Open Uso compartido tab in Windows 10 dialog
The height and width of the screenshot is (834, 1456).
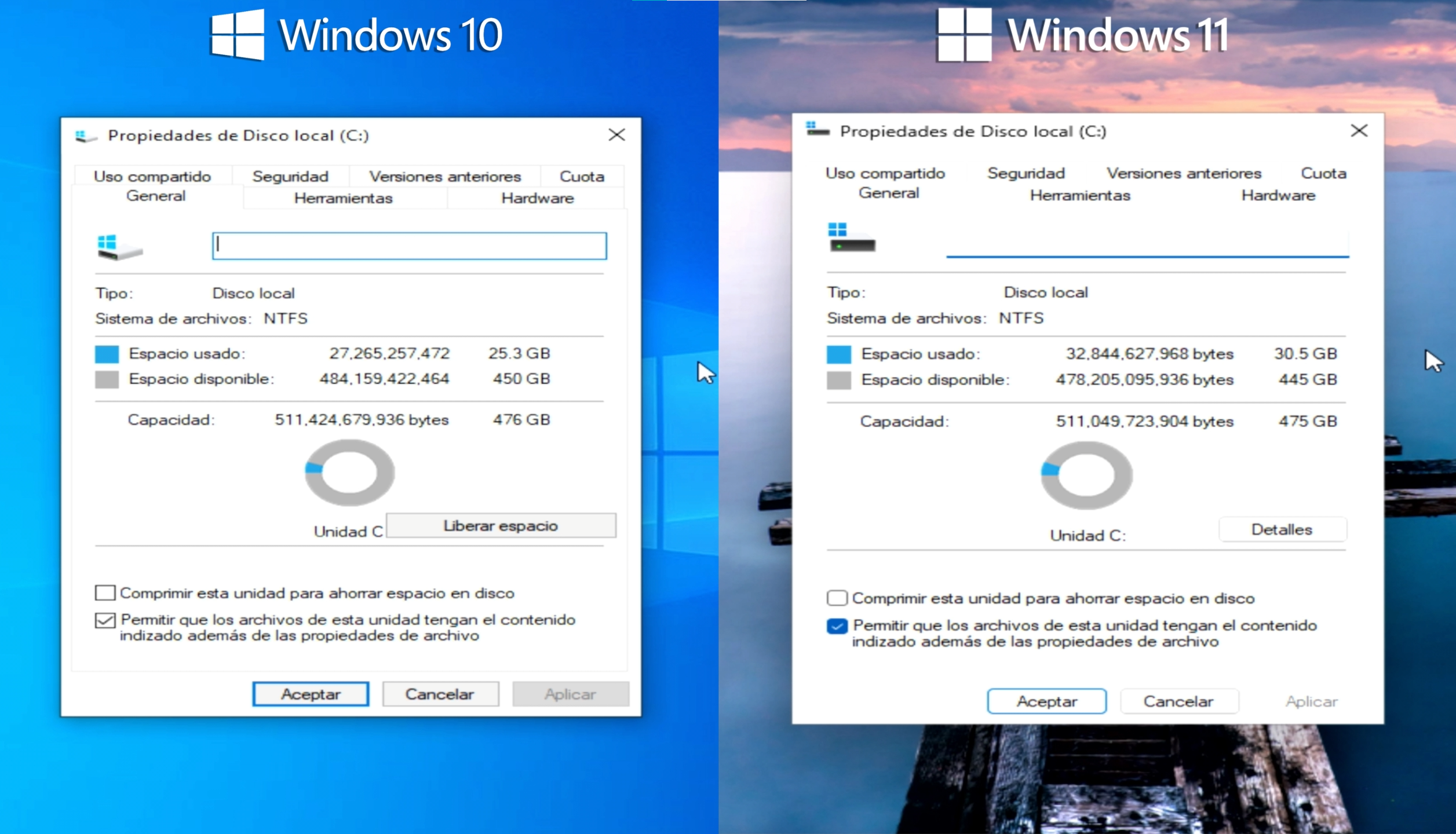click(x=152, y=176)
